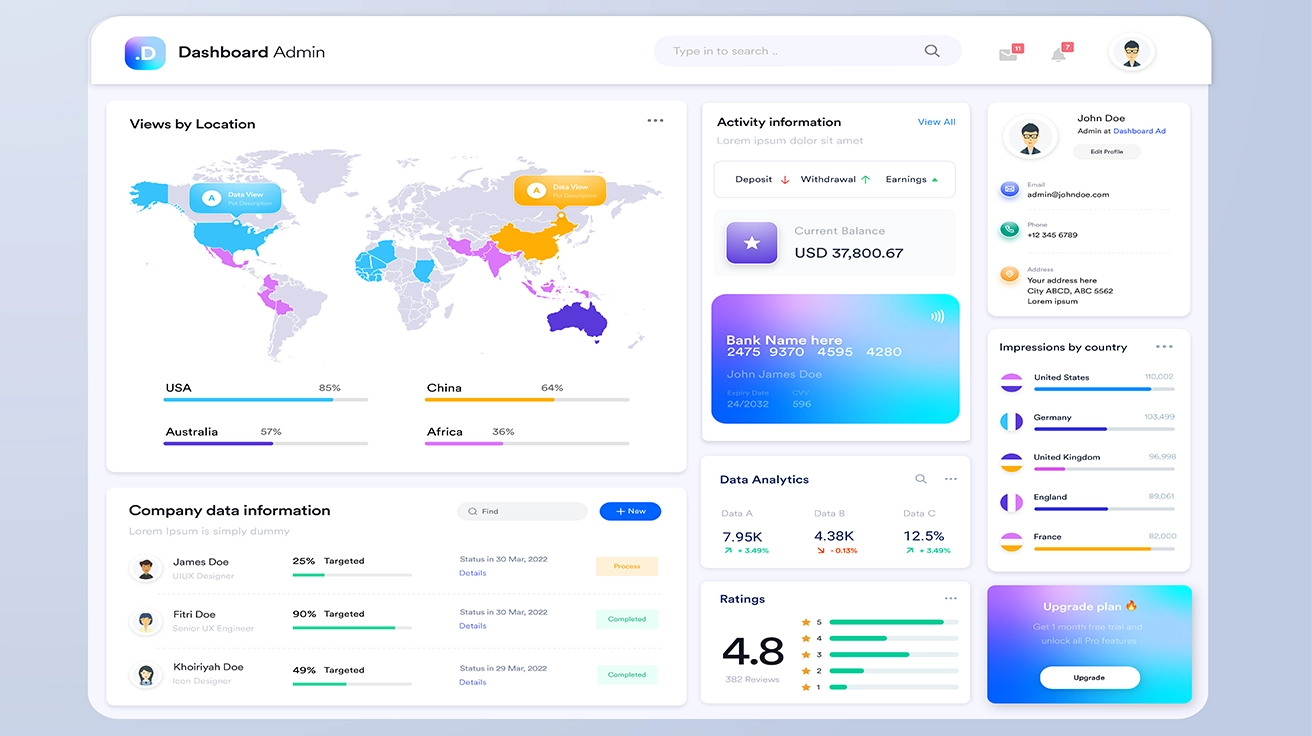Click the Data A value 7.95K

pyautogui.click(x=742, y=537)
